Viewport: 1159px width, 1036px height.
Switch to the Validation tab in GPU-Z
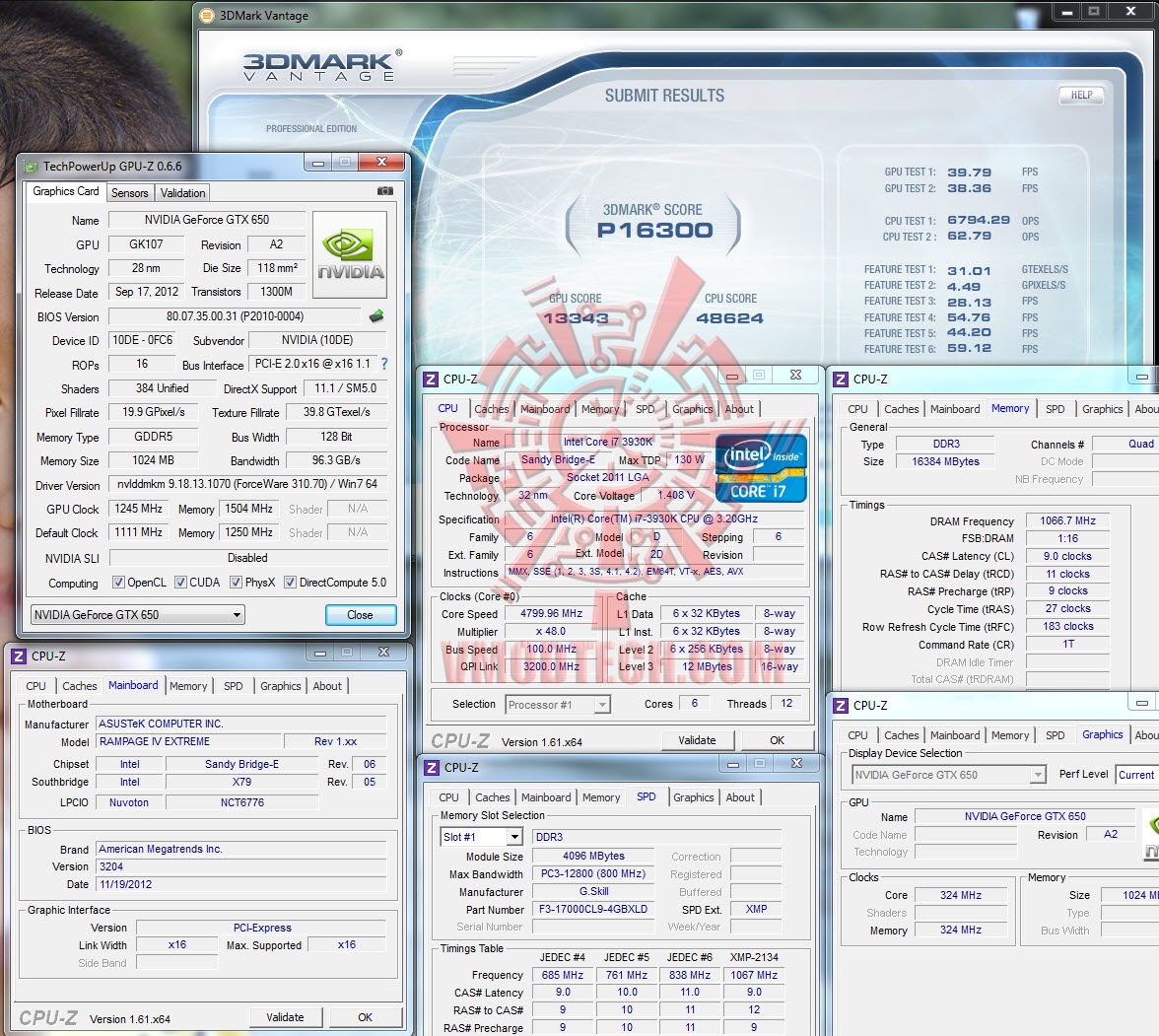click(x=182, y=193)
